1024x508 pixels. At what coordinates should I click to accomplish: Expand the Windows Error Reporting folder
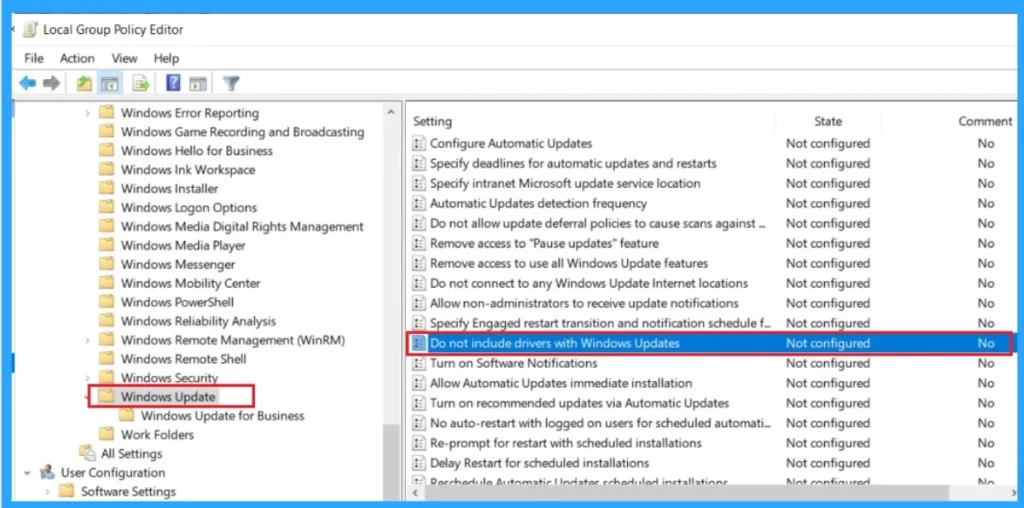88,113
